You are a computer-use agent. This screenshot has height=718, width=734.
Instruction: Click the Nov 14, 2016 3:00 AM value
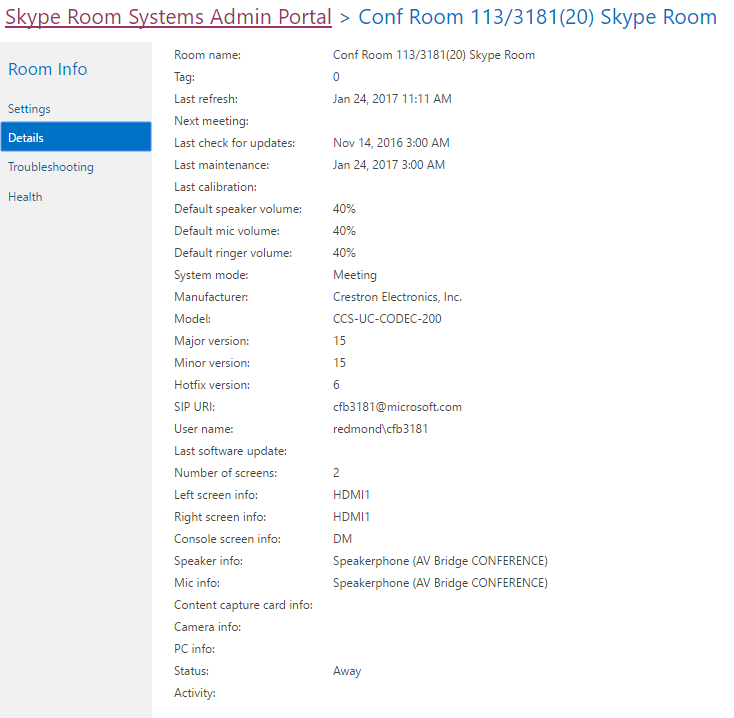[x=391, y=143]
